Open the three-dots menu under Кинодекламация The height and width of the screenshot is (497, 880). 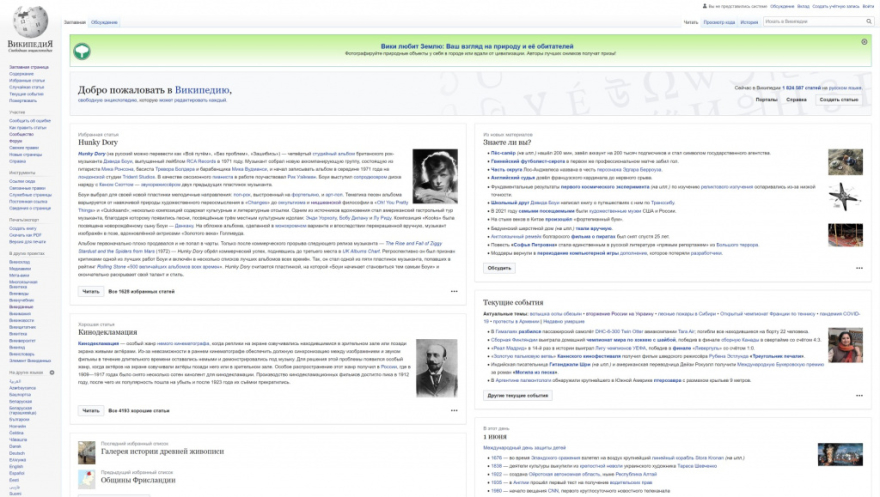click(x=453, y=410)
